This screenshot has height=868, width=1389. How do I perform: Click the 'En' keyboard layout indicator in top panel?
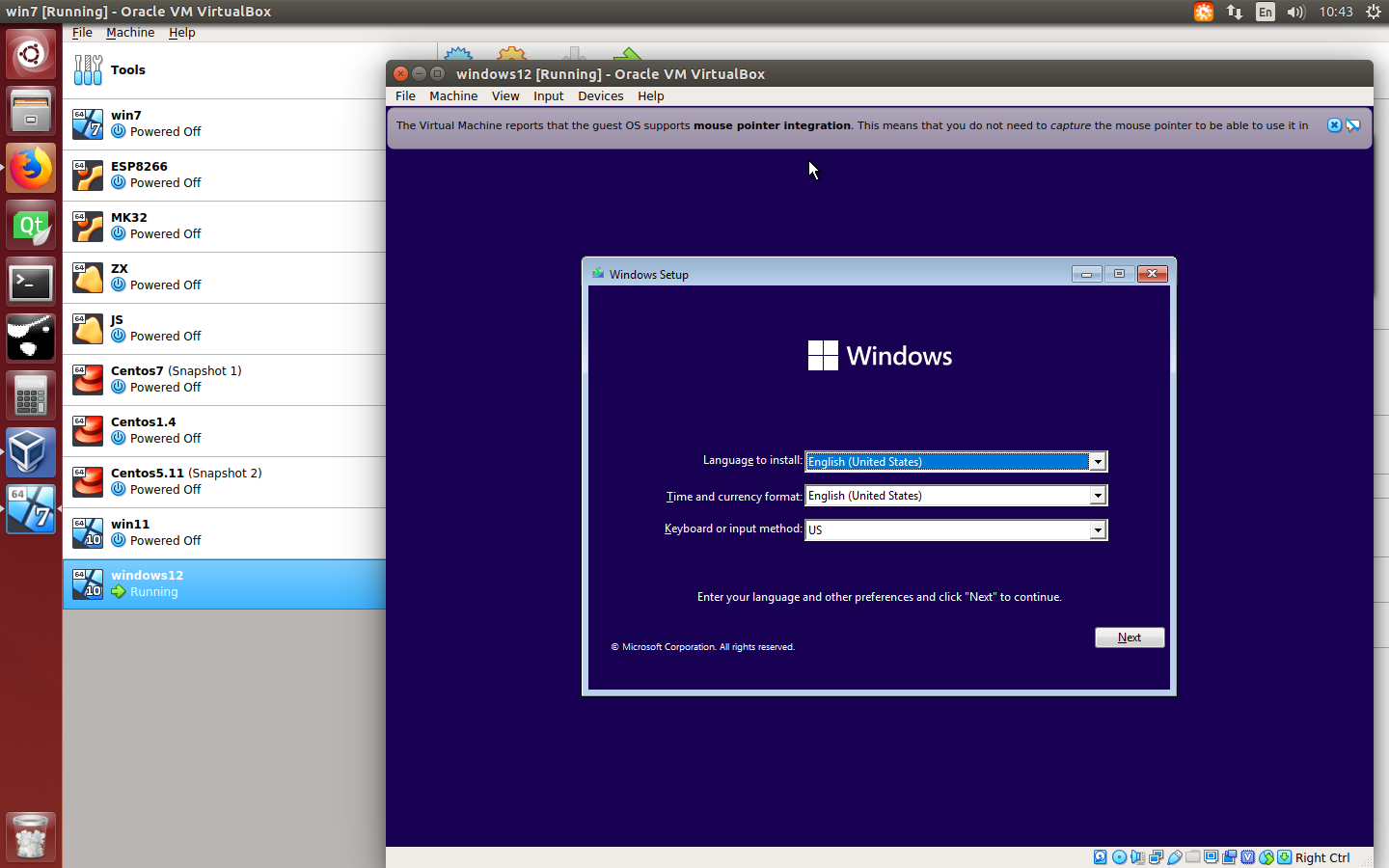pos(1266,12)
